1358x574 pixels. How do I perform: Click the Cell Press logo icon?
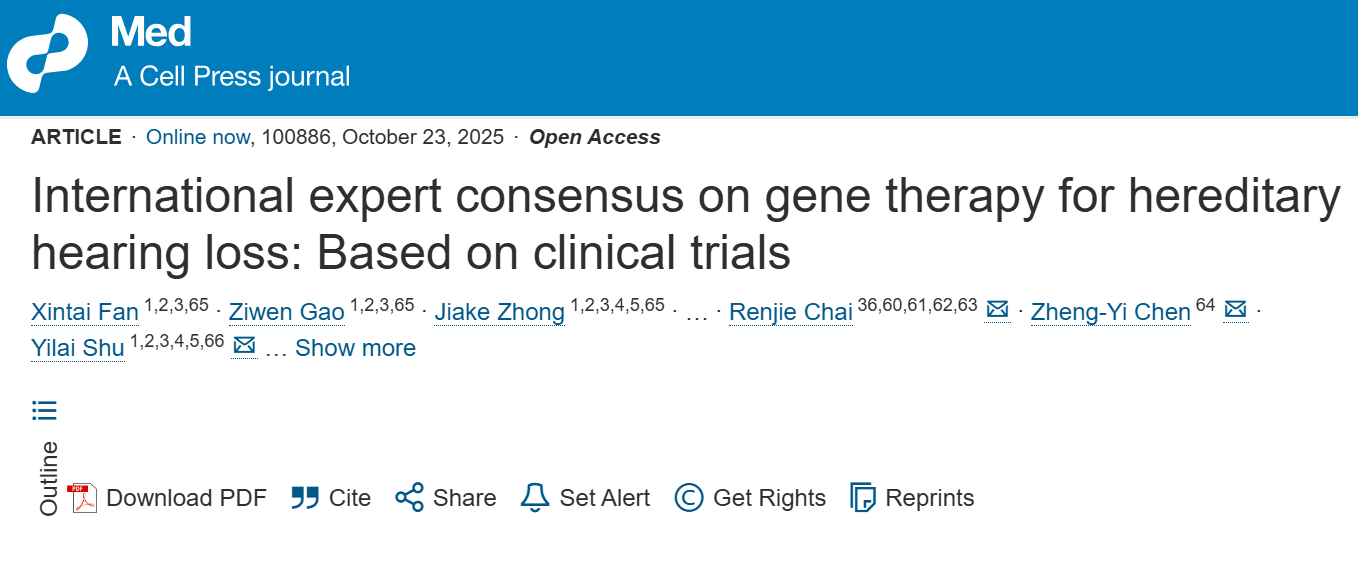tap(47, 53)
